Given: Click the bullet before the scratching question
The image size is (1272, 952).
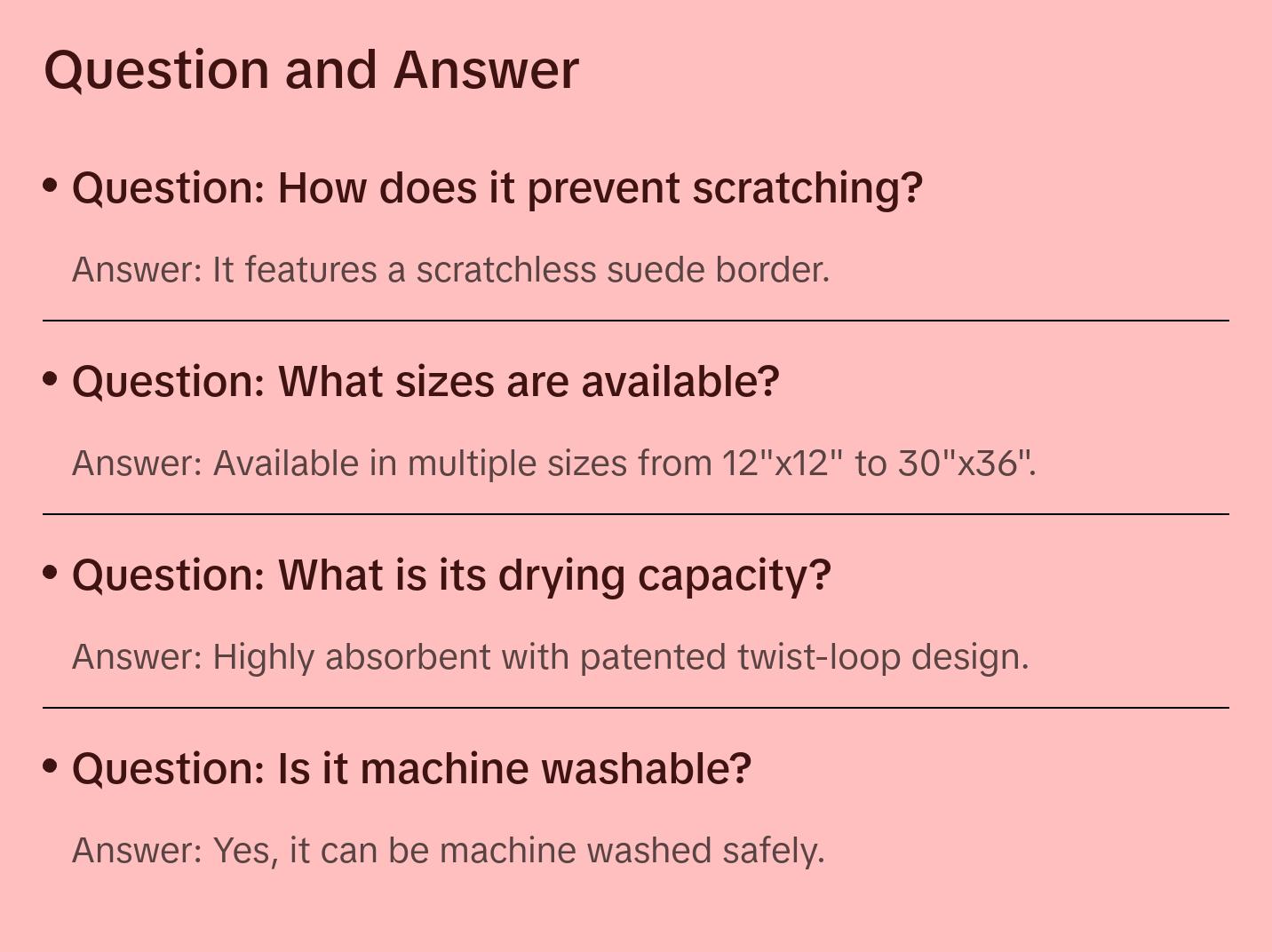Looking at the screenshot, I should point(51,186).
